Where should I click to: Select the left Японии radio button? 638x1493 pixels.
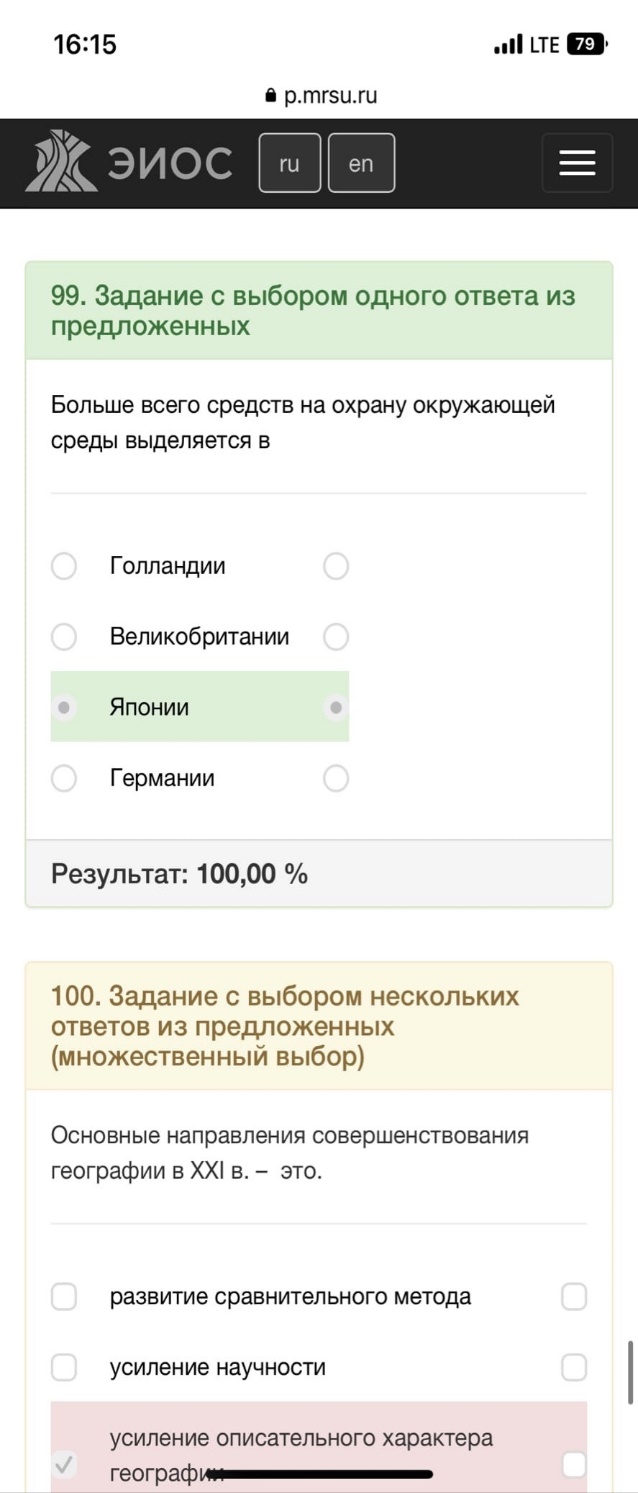[x=64, y=707]
